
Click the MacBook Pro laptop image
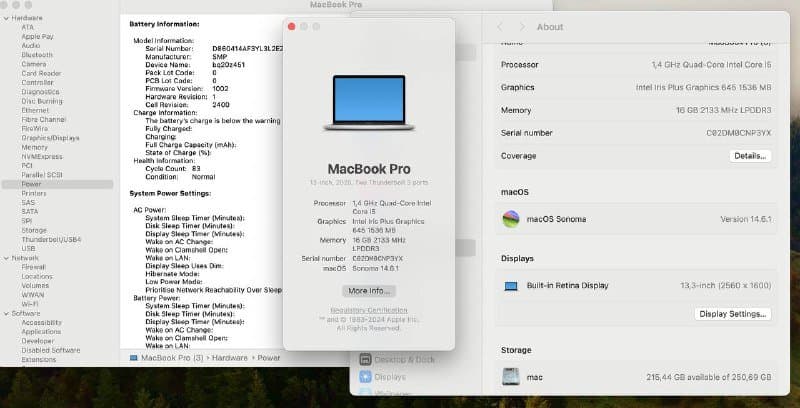(x=369, y=103)
